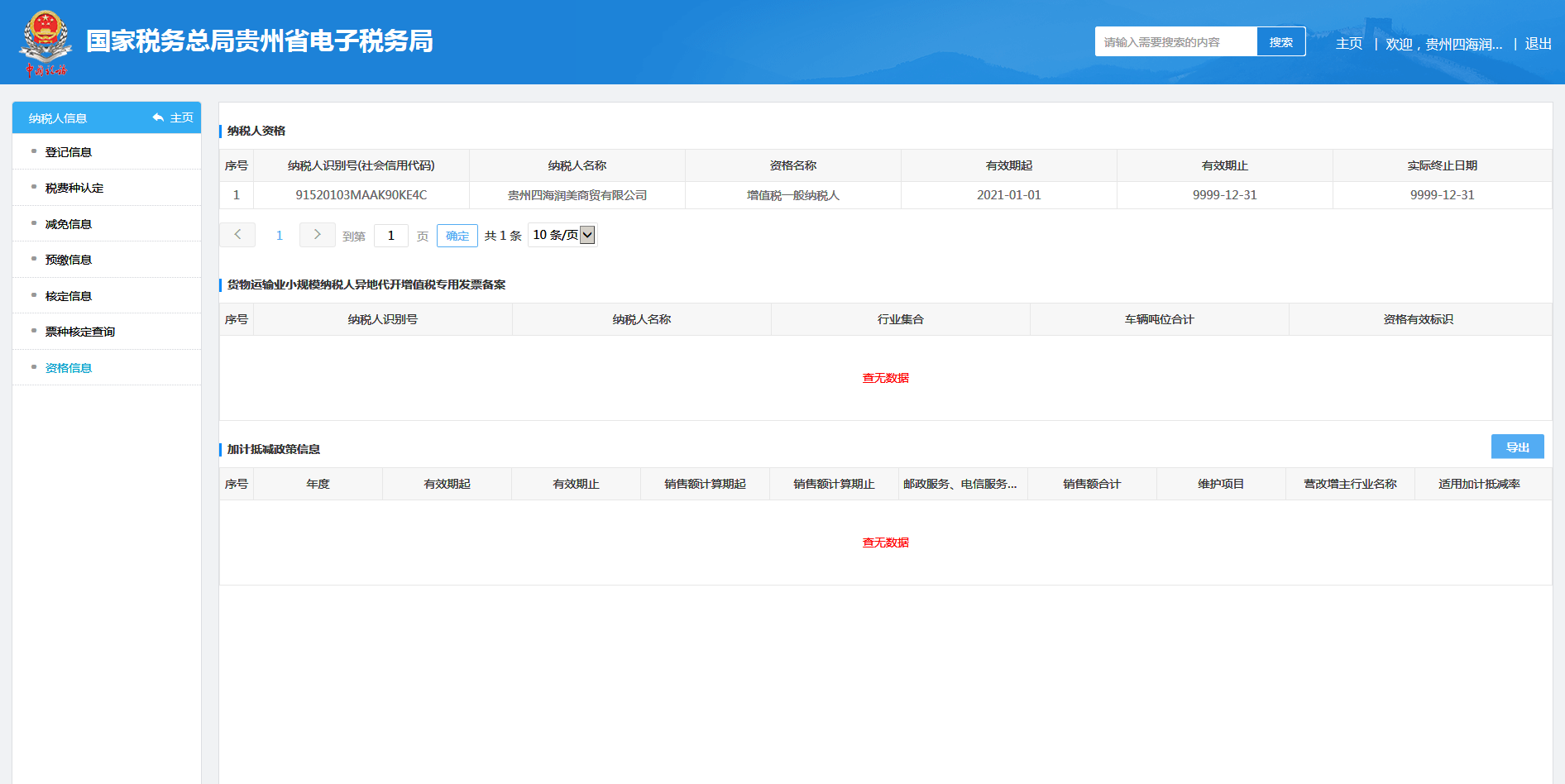
Task: Focus the header search input field
Action: click(1175, 42)
